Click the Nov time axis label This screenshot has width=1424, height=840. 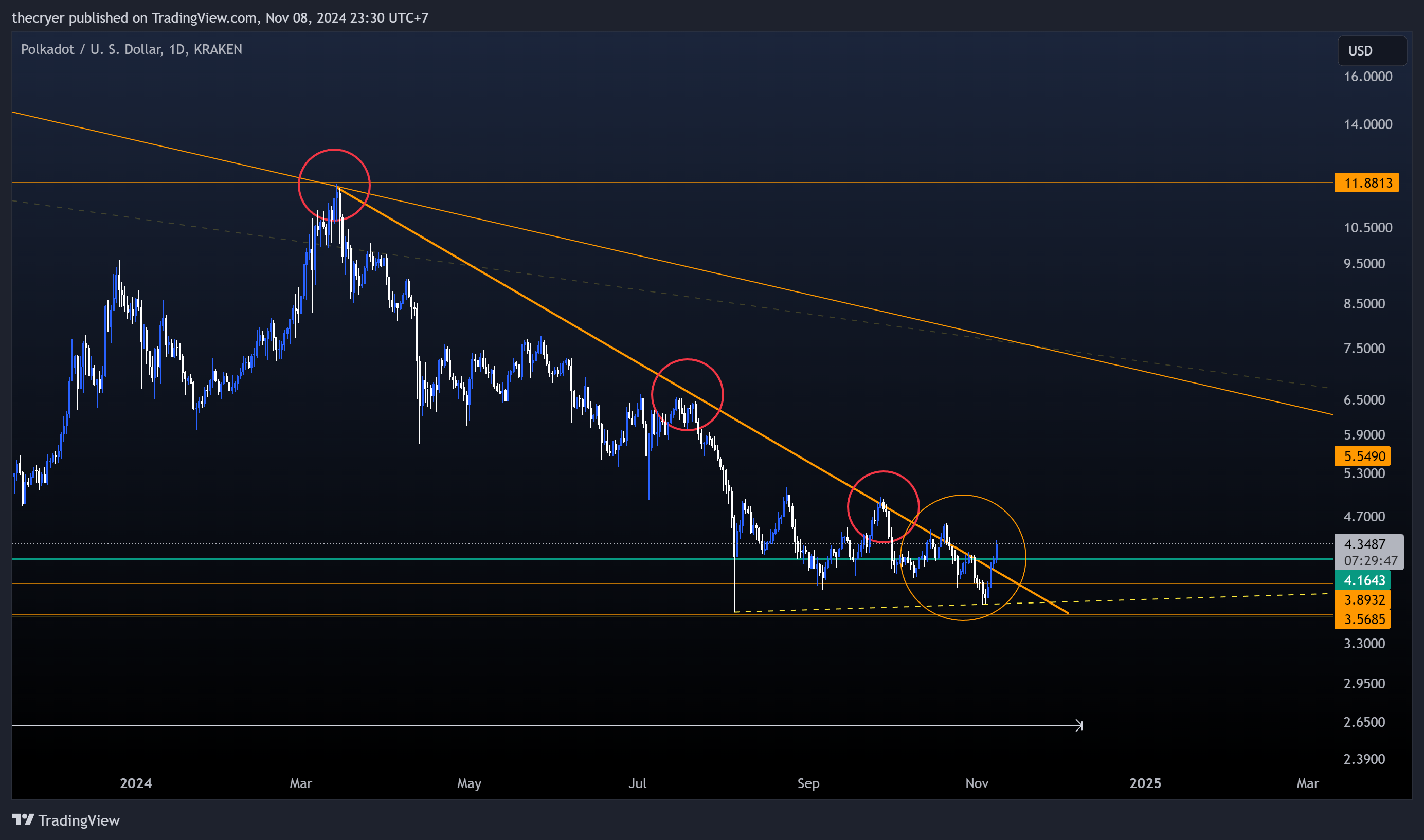click(x=977, y=783)
